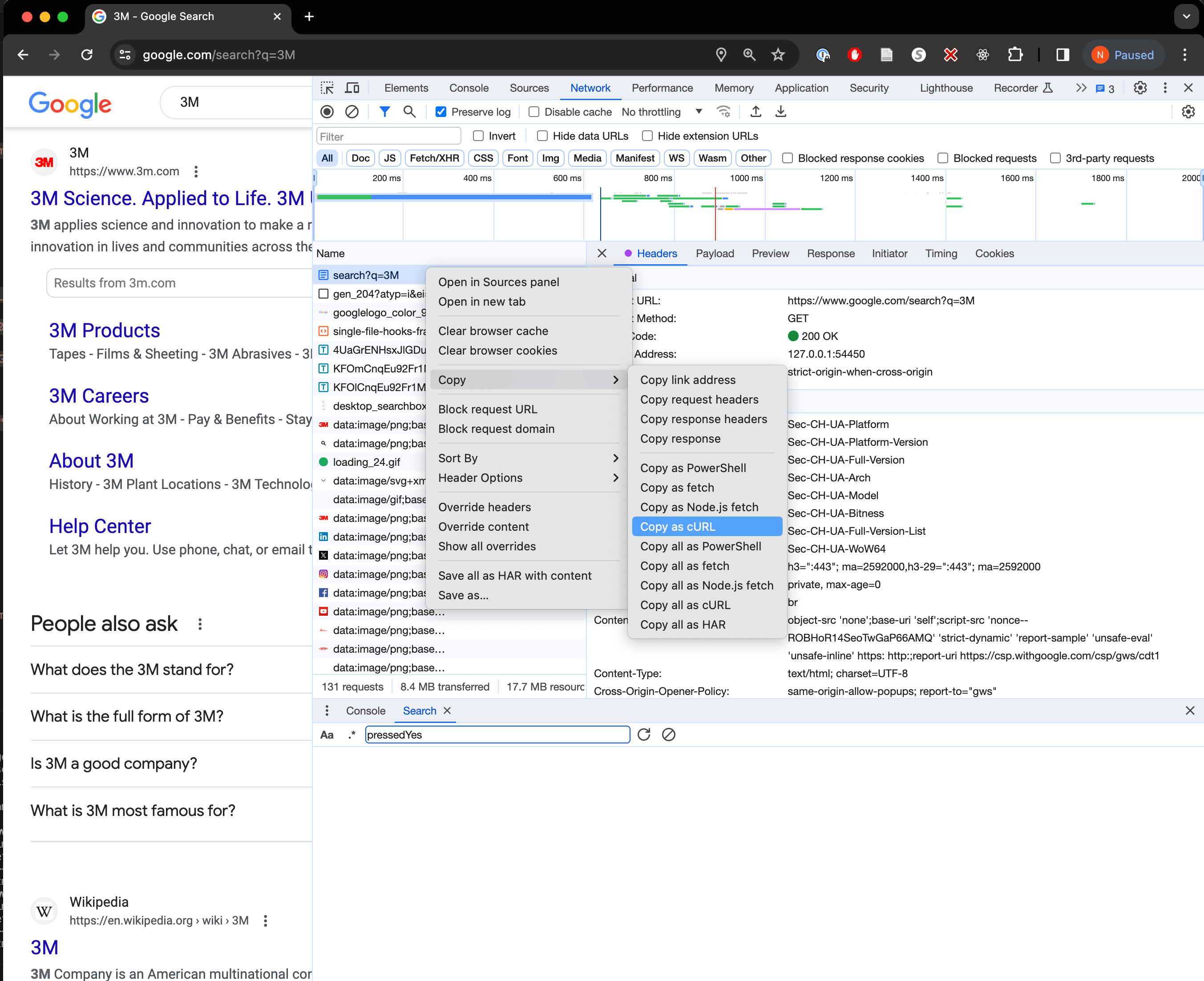Select the loading_24.gif request row
The width and height of the screenshot is (1204, 981).
click(x=370, y=462)
